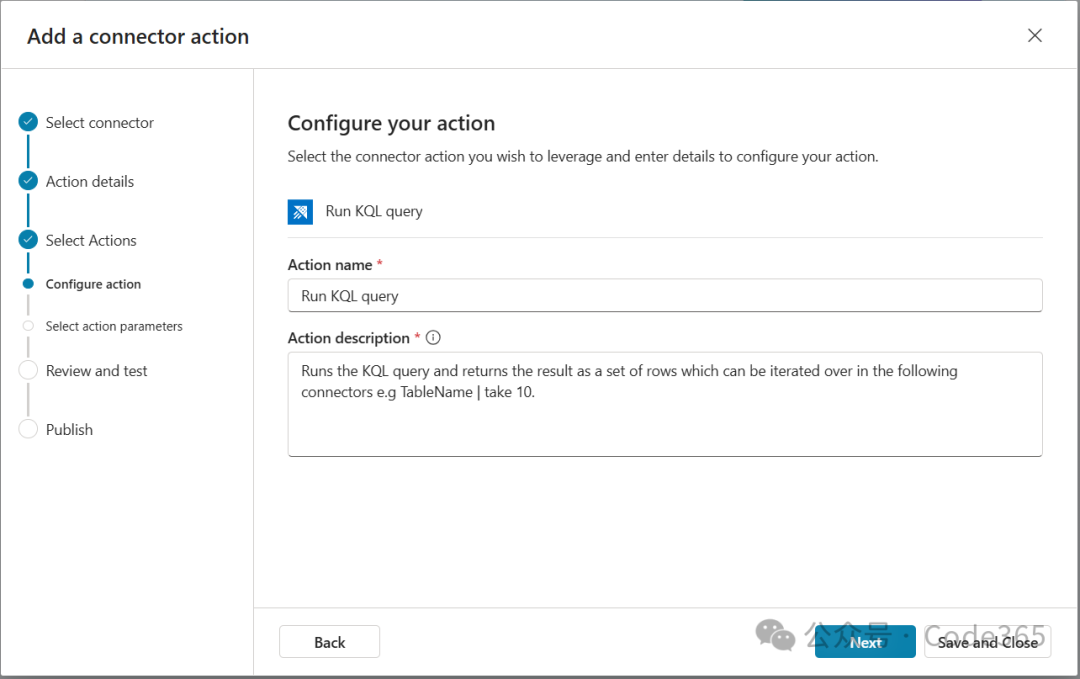Click the Select connector completed checkmark icon
Viewport: 1080px width, 679px height.
click(x=28, y=122)
